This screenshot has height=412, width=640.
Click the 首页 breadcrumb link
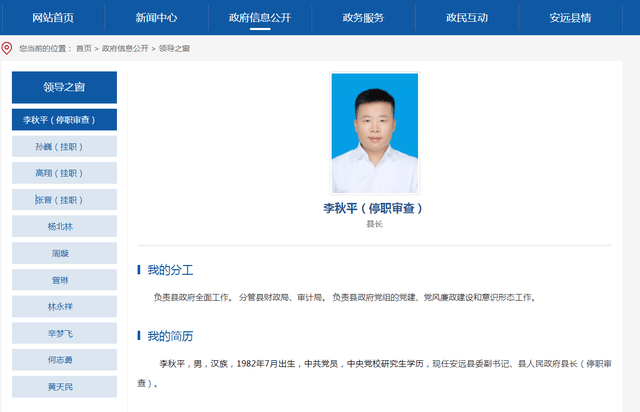tap(84, 49)
